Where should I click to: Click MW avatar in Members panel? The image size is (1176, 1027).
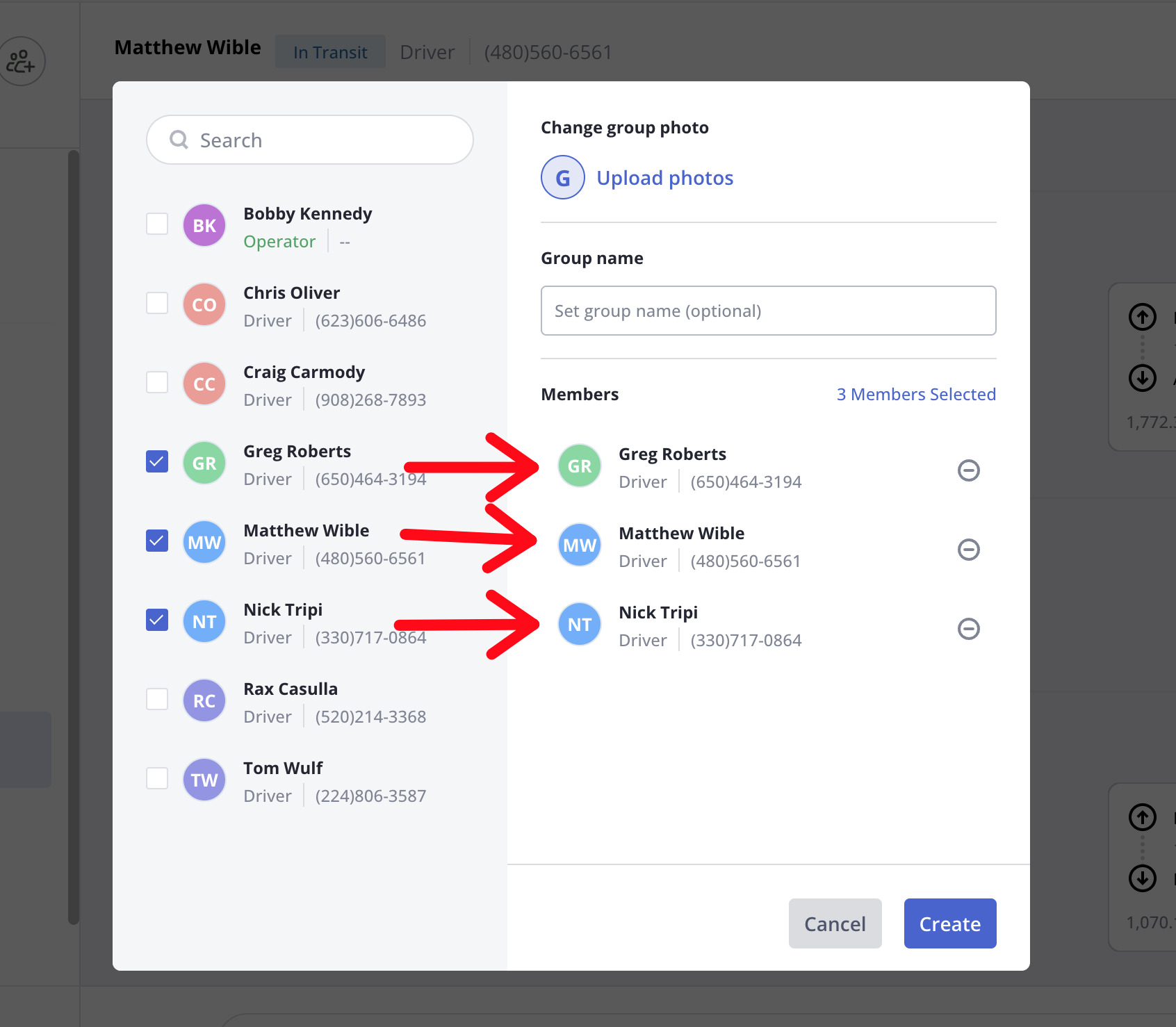580,545
